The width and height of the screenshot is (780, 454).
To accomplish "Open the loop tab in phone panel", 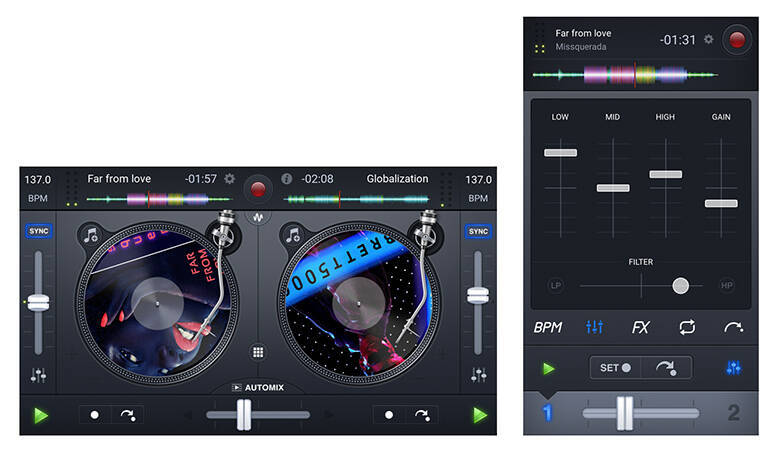I will click(x=687, y=327).
